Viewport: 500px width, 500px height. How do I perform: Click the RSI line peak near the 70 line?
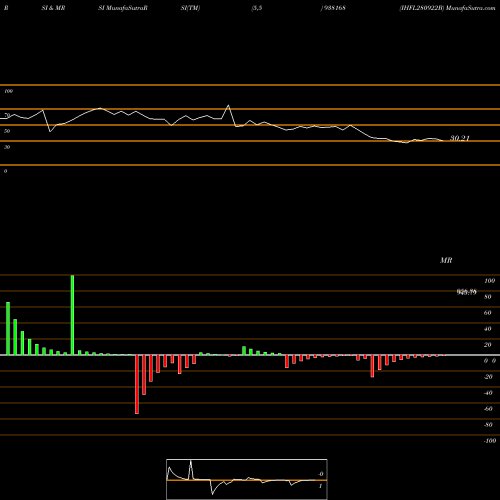[x=228, y=106]
